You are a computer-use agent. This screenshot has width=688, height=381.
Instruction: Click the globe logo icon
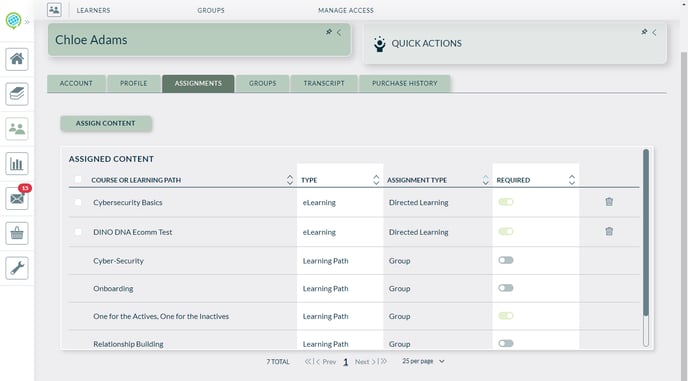[x=13, y=20]
